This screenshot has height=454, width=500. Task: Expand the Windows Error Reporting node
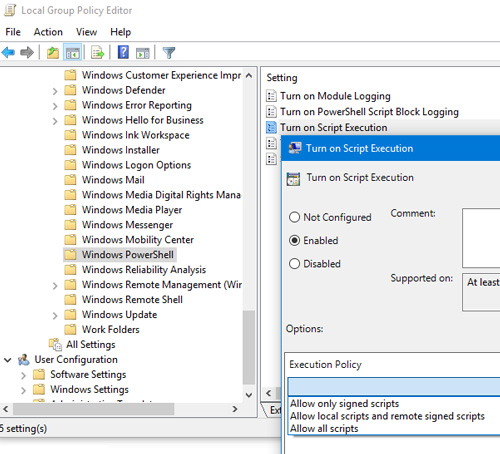pyautogui.click(x=55, y=106)
